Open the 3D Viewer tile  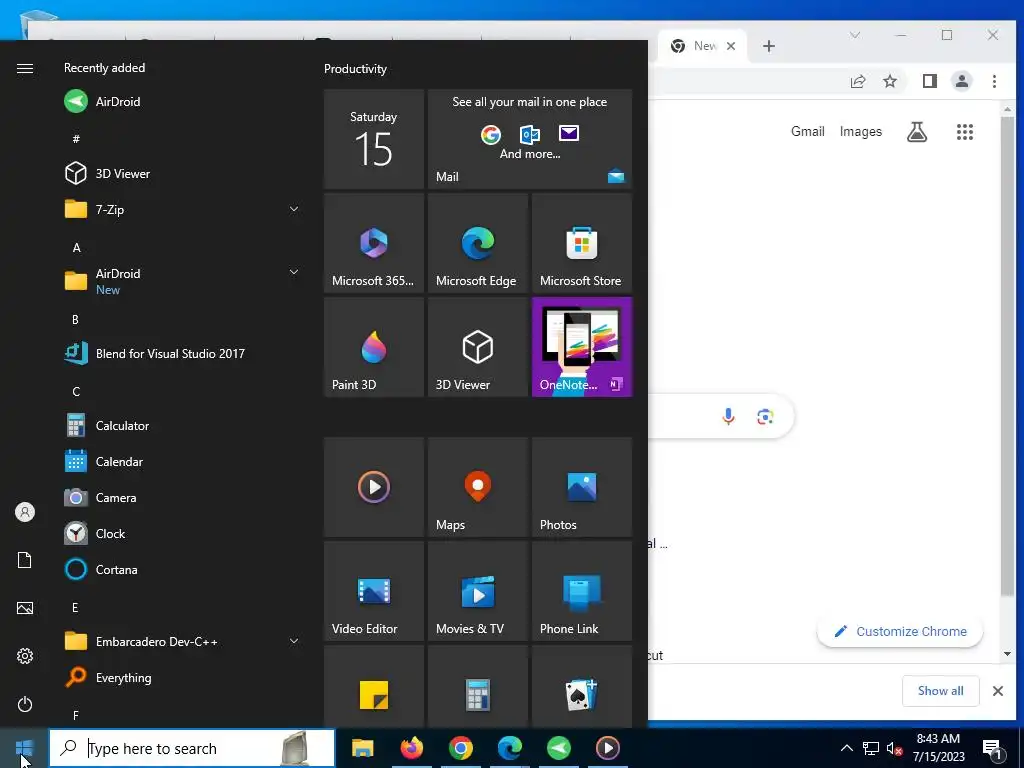point(477,347)
